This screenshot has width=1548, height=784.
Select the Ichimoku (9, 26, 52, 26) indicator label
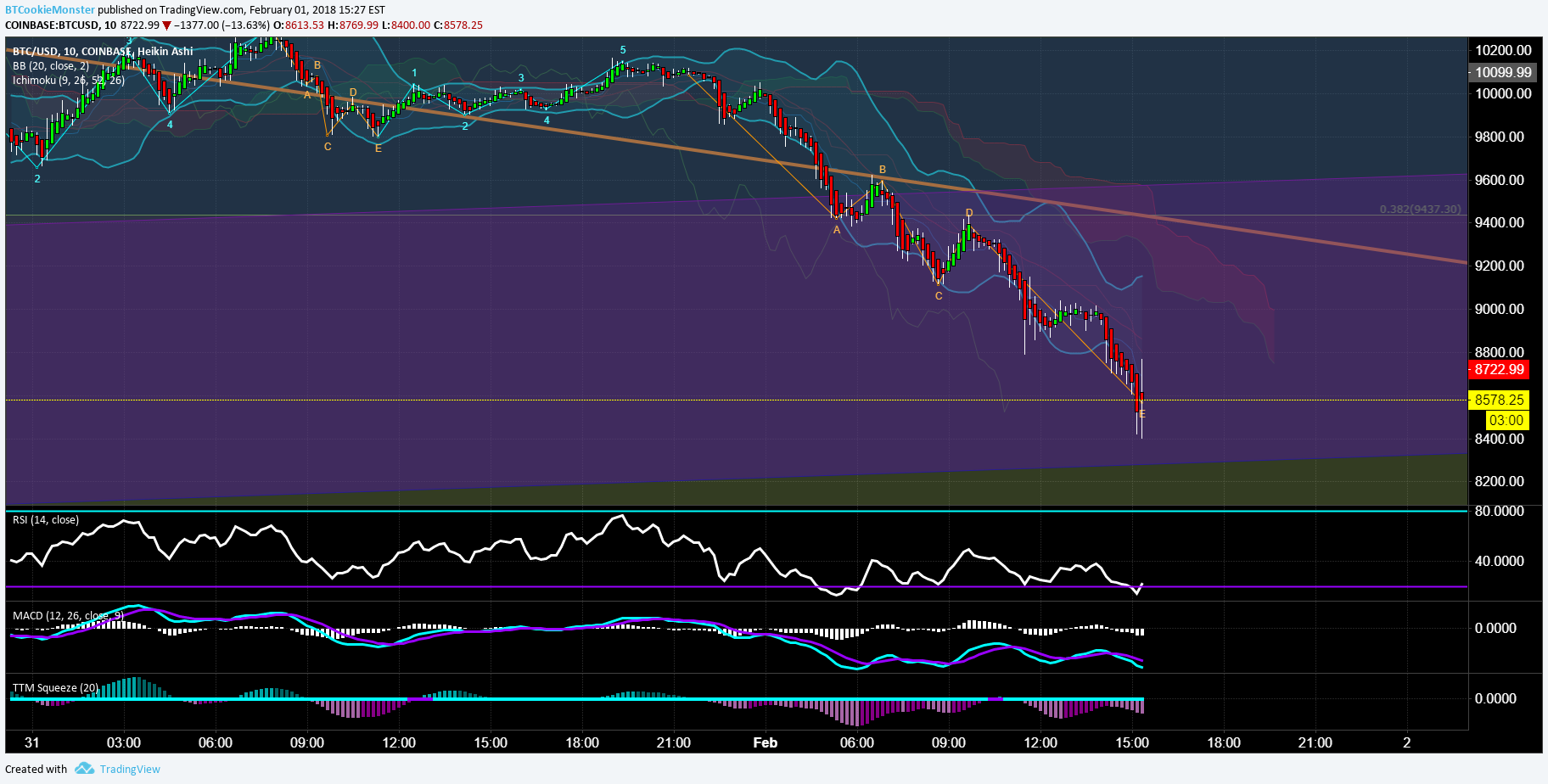[68, 81]
